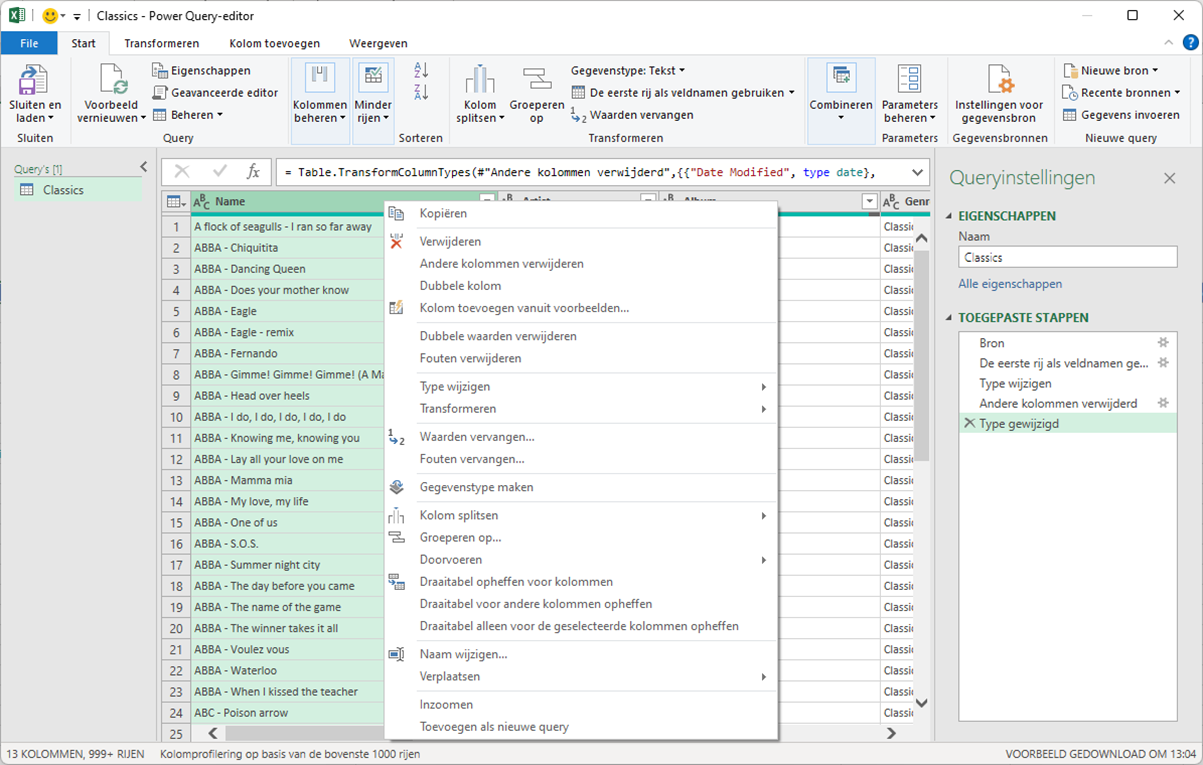Image resolution: width=1203 pixels, height=765 pixels.
Task: Open the gear settings for the Bron step
Action: (1163, 343)
